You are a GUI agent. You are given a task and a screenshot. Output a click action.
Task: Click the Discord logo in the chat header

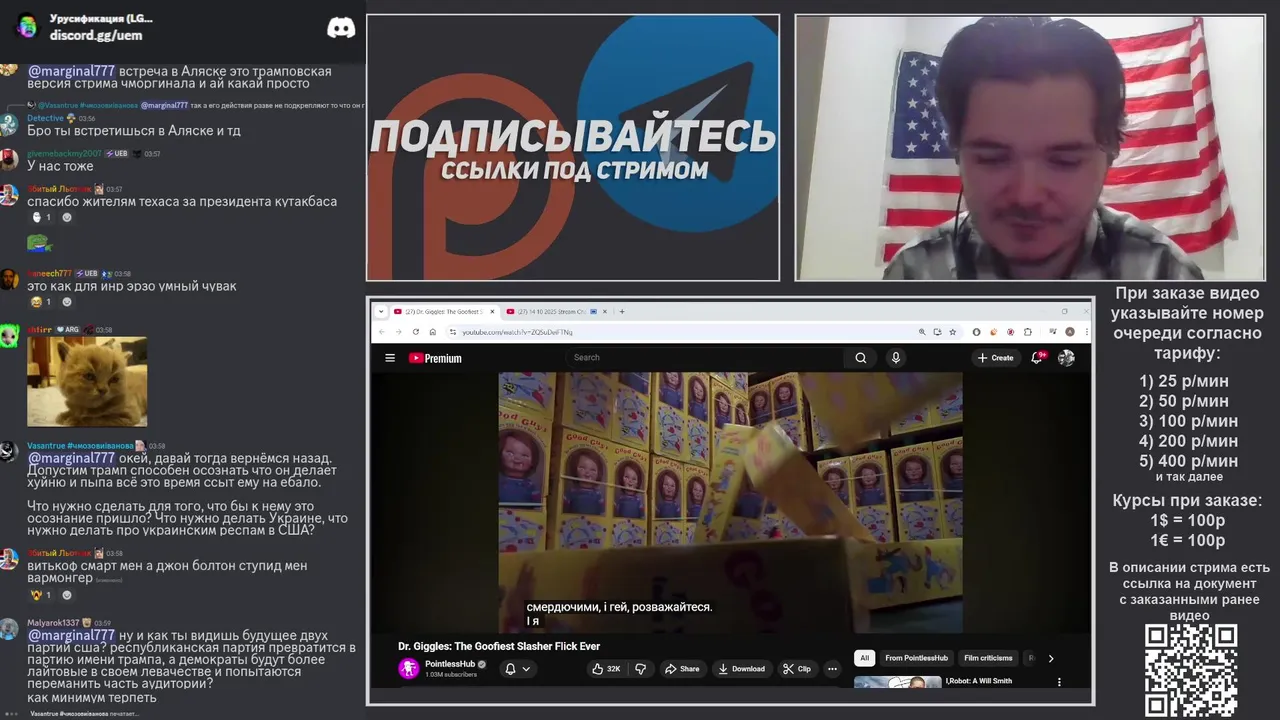pyautogui.click(x=341, y=27)
